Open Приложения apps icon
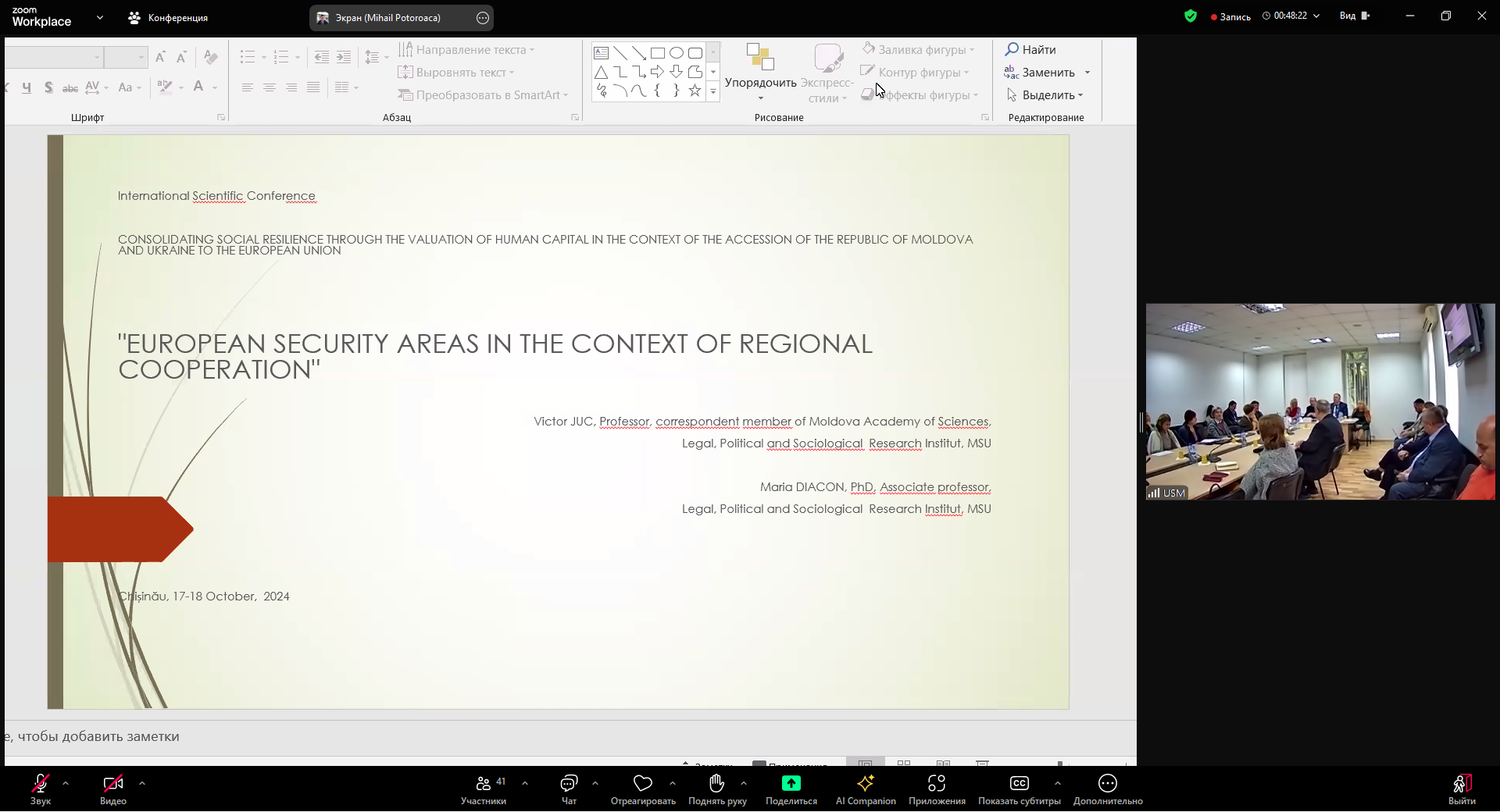 pos(937,782)
